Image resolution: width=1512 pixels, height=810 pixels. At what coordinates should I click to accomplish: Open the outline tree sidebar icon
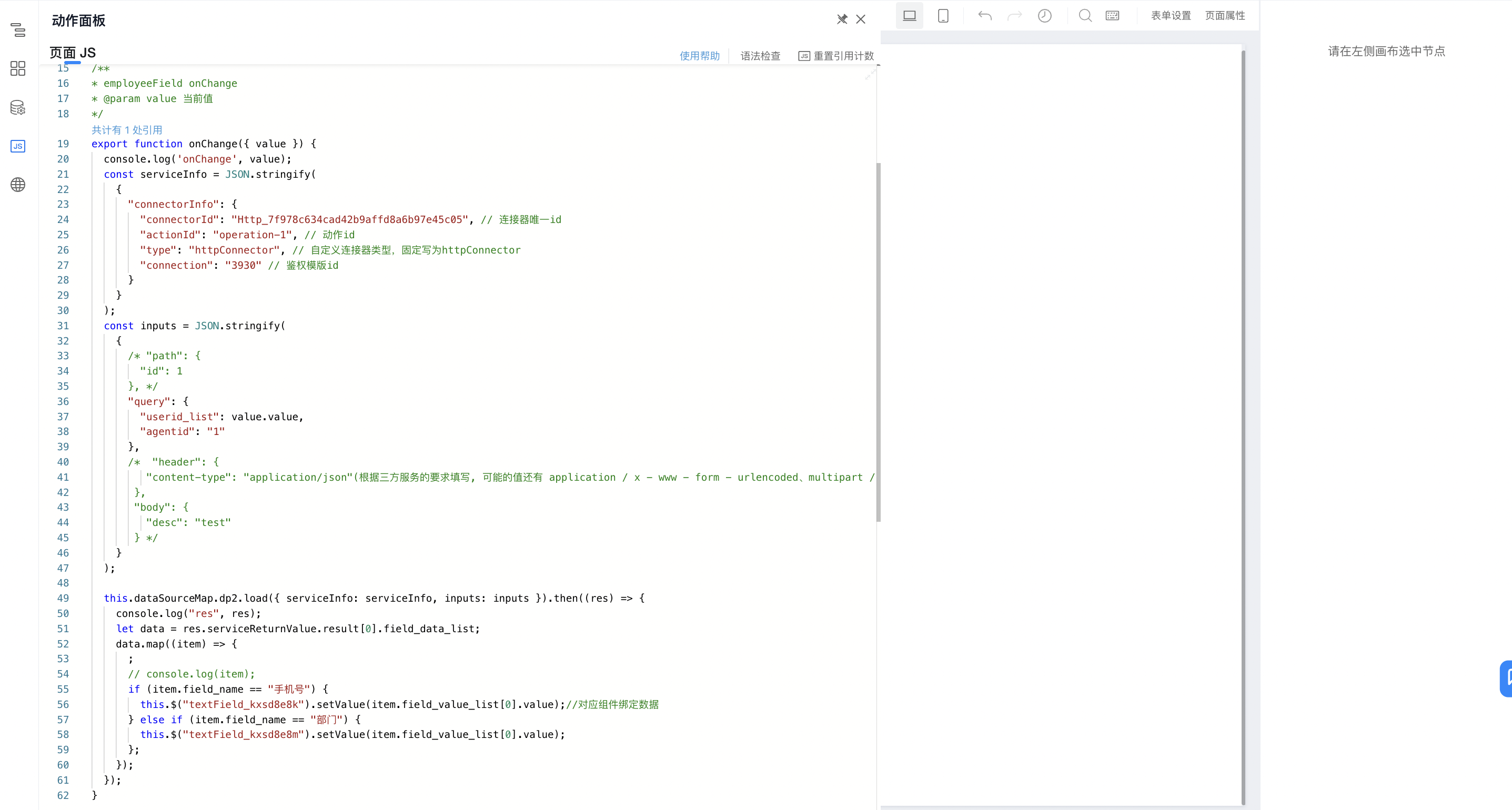pos(18,30)
